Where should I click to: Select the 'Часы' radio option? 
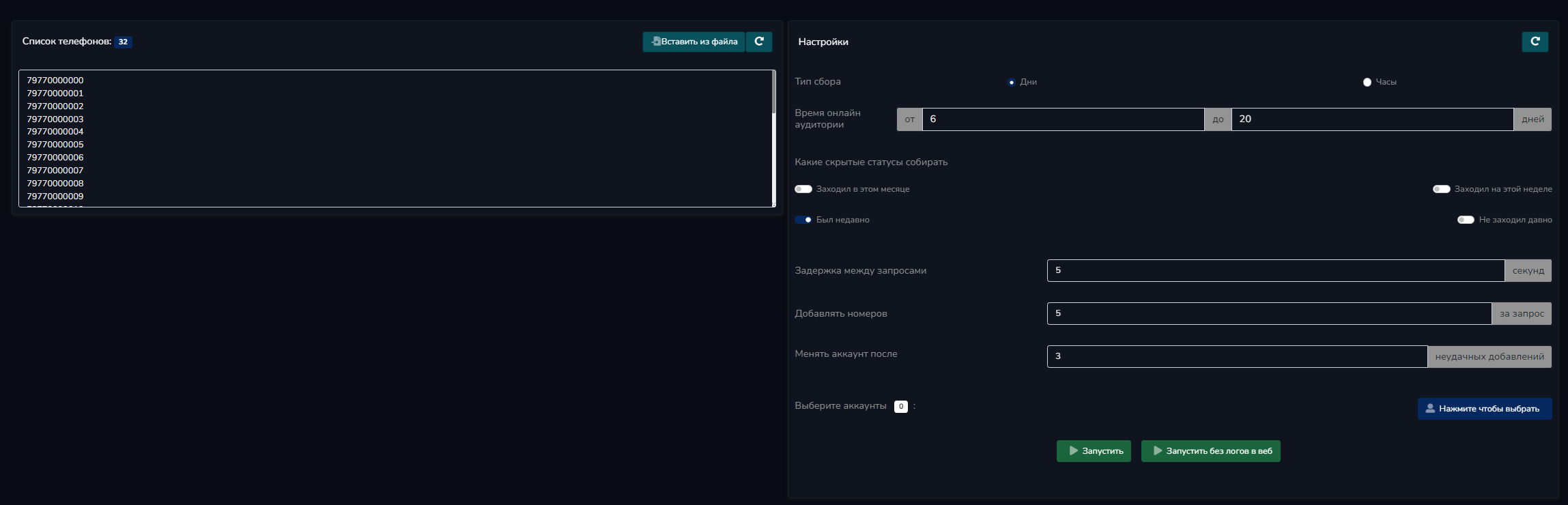[x=1367, y=82]
